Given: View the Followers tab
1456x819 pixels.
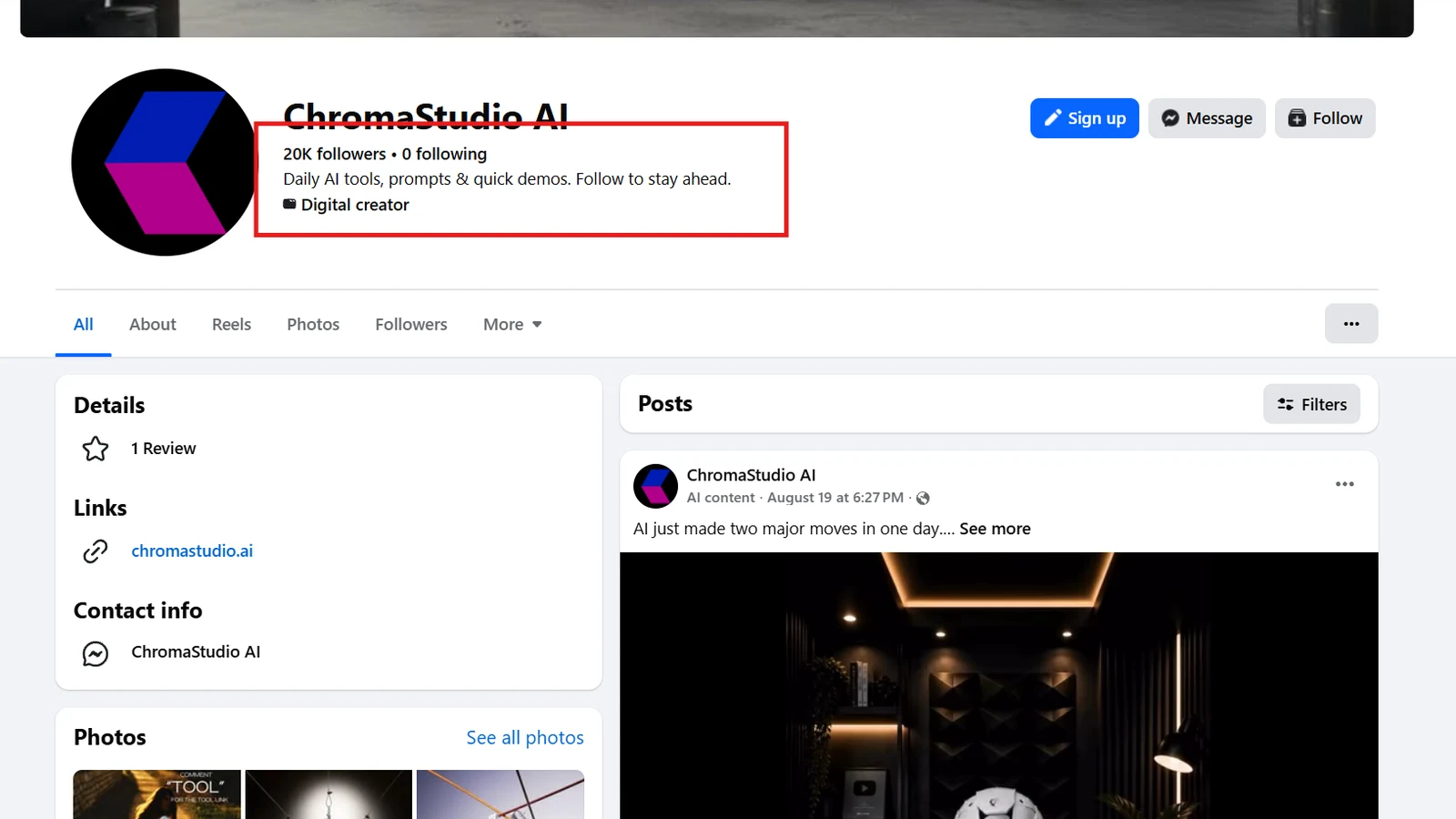Looking at the screenshot, I should [411, 325].
